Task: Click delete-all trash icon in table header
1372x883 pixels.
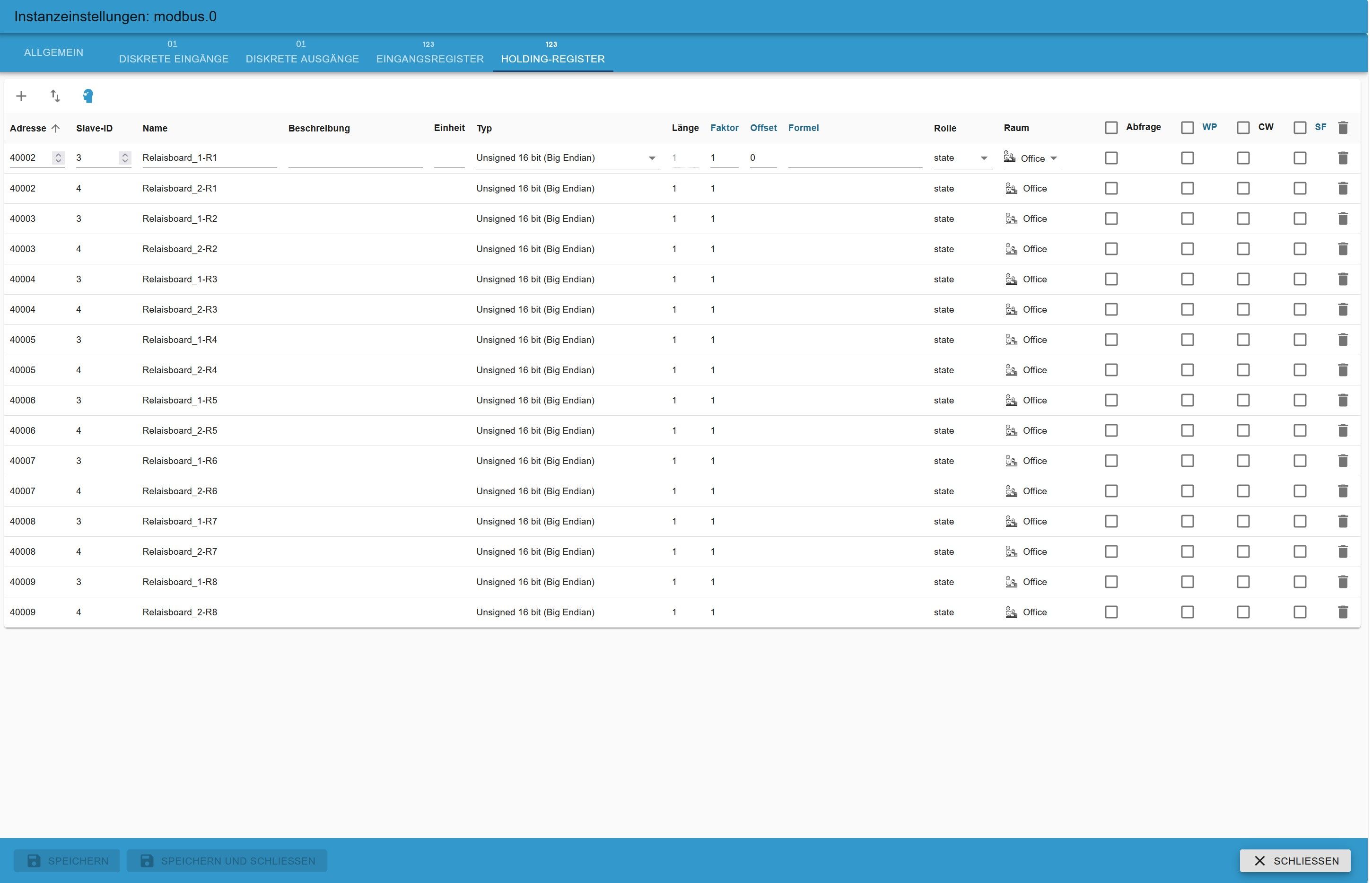Action: tap(1342, 127)
